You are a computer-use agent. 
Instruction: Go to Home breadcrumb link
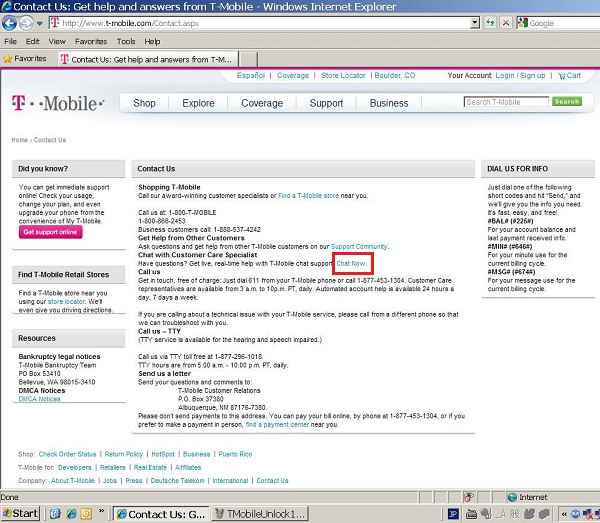coord(20,140)
